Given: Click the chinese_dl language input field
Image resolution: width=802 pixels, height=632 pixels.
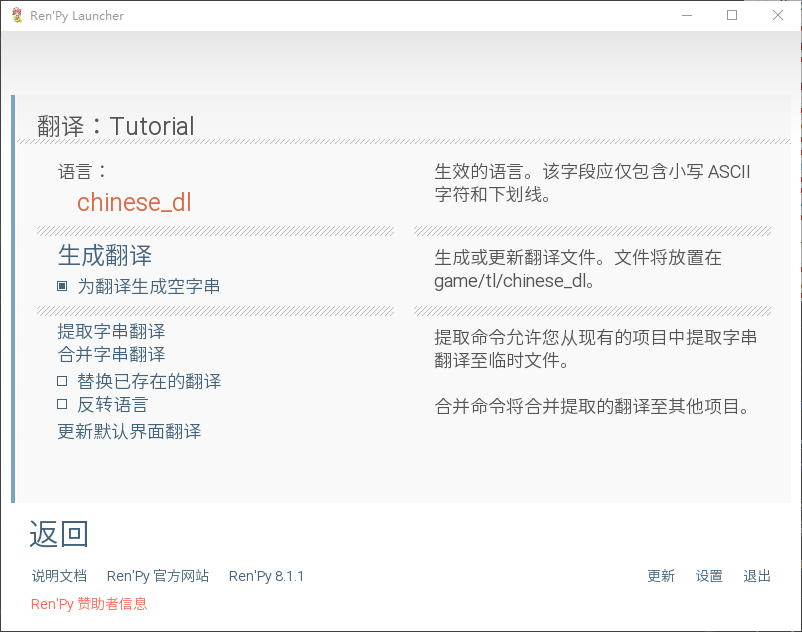Looking at the screenshot, I should pyautogui.click(x=134, y=202).
